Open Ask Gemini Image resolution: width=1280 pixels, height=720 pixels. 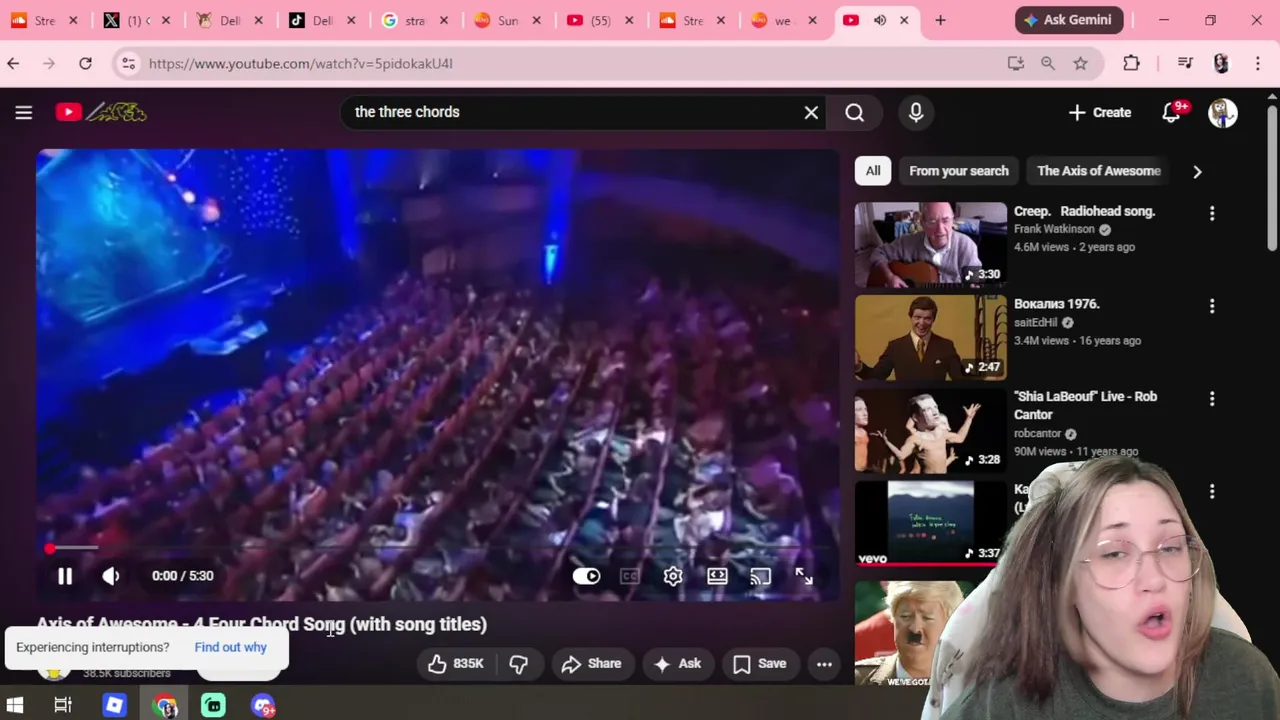1069,20
